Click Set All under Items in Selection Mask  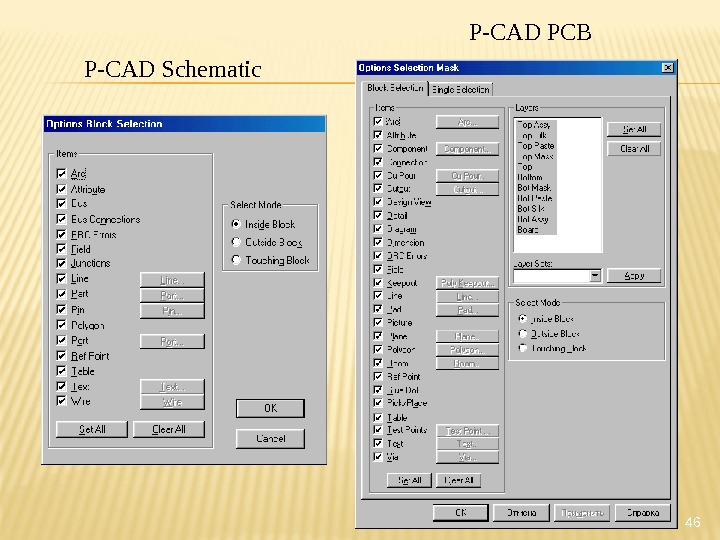pos(410,480)
